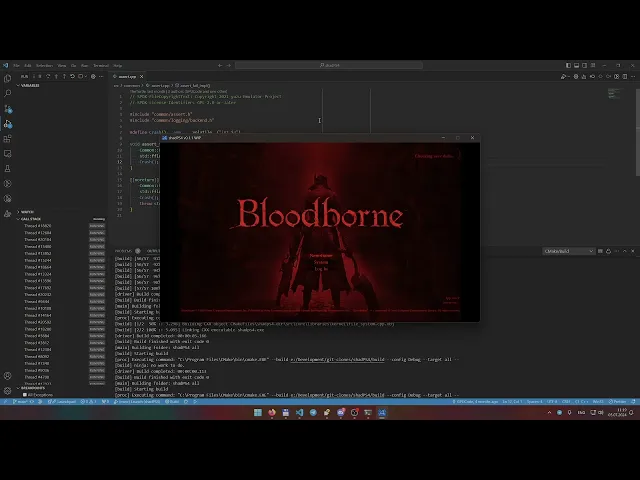This screenshot has width=640, height=480.
Task: Open the Search view in activity bar
Action: (7, 93)
